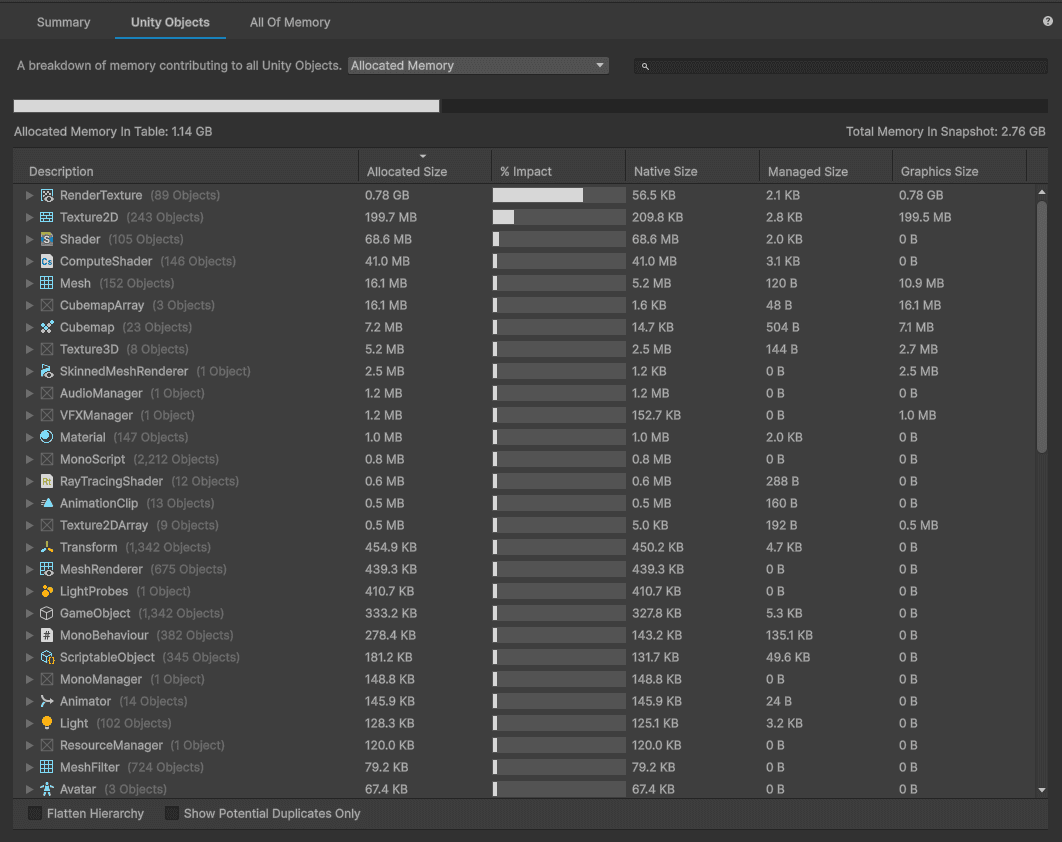Viewport: 1062px width, 842px height.
Task: Click the table vertical scrollbar thumb
Action: [x=1042, y=327]
